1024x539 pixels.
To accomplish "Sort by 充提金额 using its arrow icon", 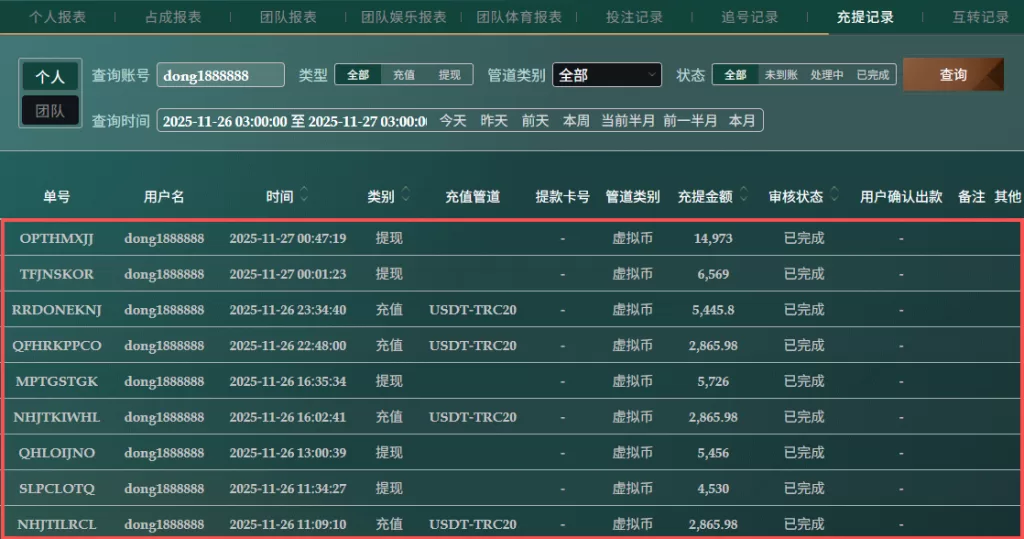I will (x=743, y=196).
